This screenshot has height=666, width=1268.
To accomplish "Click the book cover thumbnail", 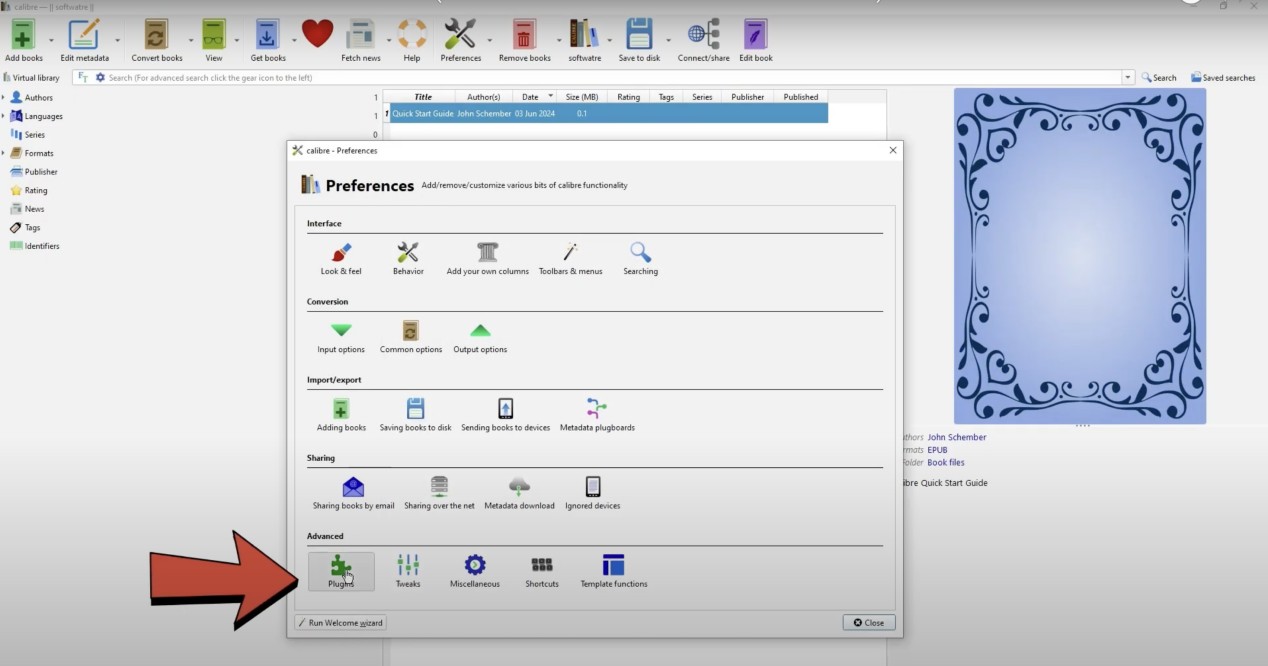I will [1080, 256].
